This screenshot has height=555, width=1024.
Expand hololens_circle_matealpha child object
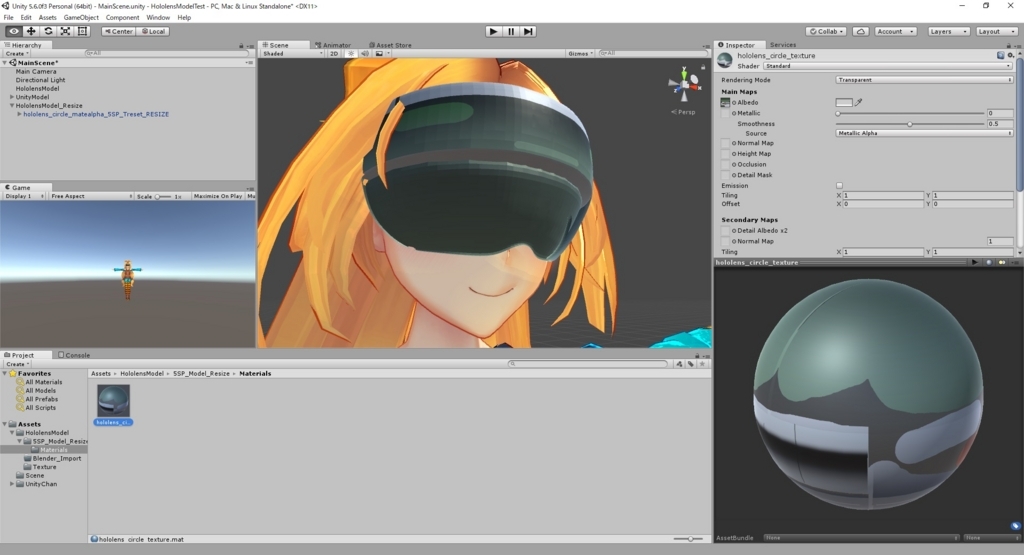pyautogui.click(x=20, y=114)
